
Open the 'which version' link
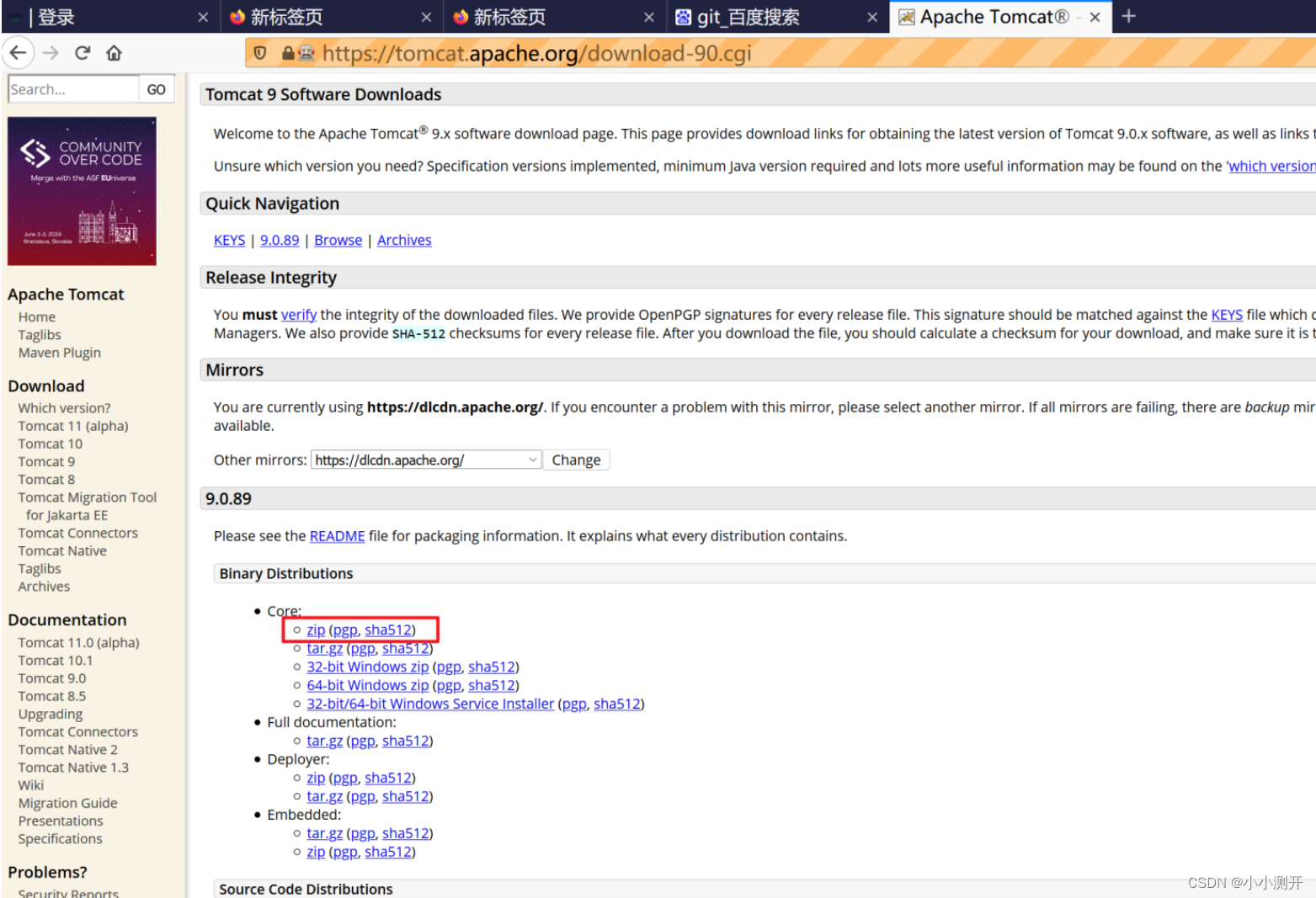tap(1271, 166)
